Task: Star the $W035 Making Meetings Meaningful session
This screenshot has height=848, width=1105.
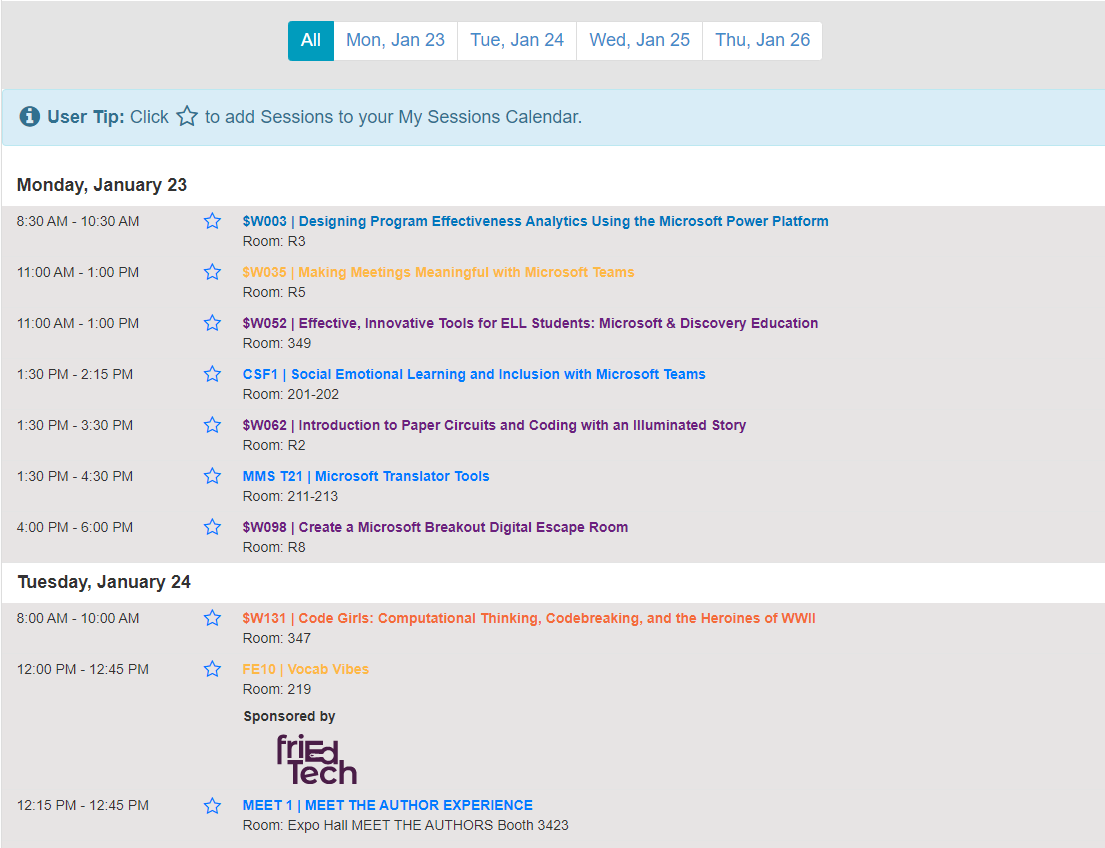Action: 212,271
